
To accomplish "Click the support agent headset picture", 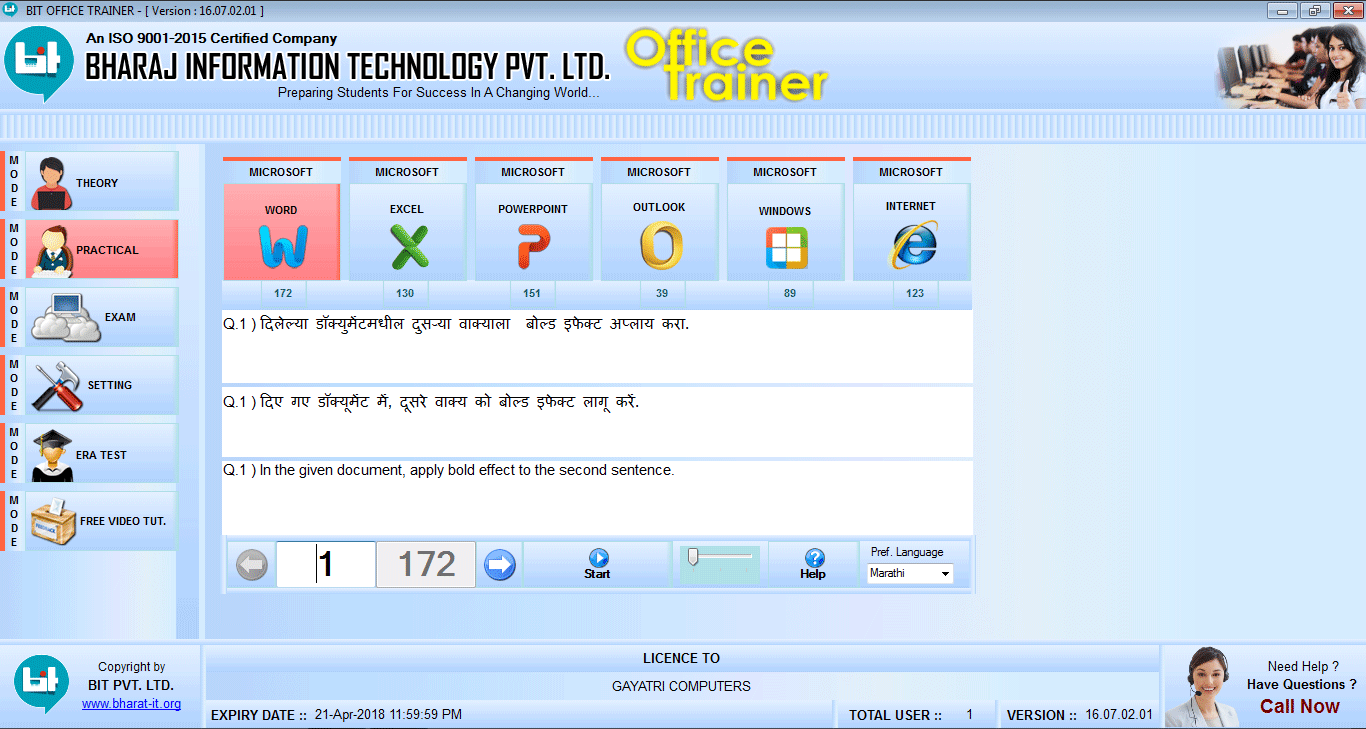I will 1203,686.
